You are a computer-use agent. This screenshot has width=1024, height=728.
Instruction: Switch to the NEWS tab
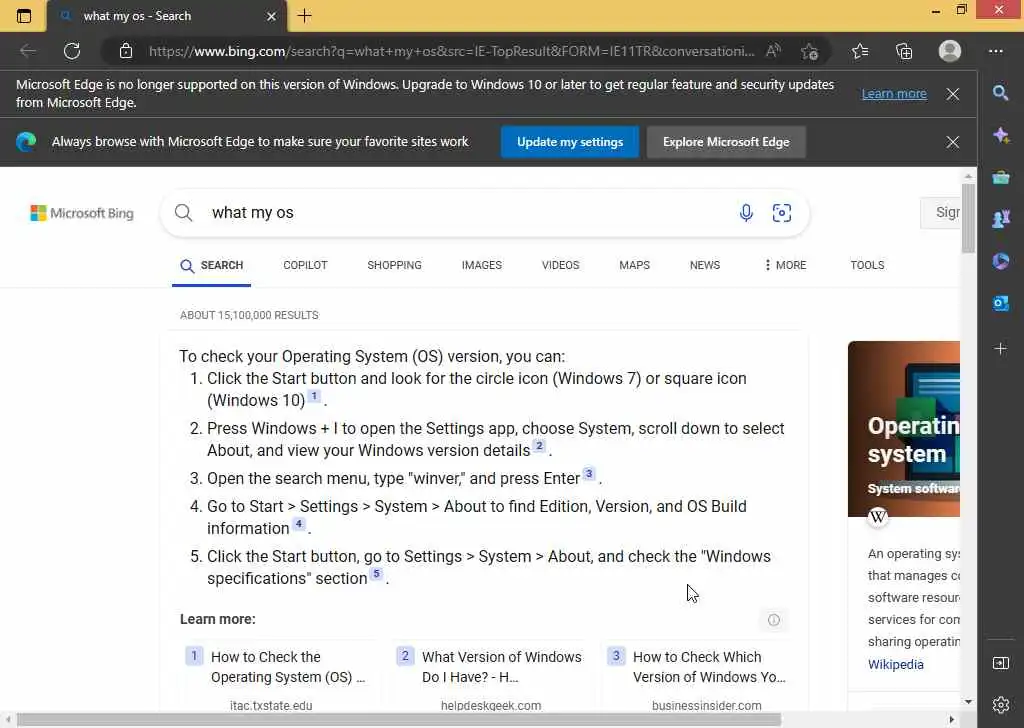click(705, 265)
